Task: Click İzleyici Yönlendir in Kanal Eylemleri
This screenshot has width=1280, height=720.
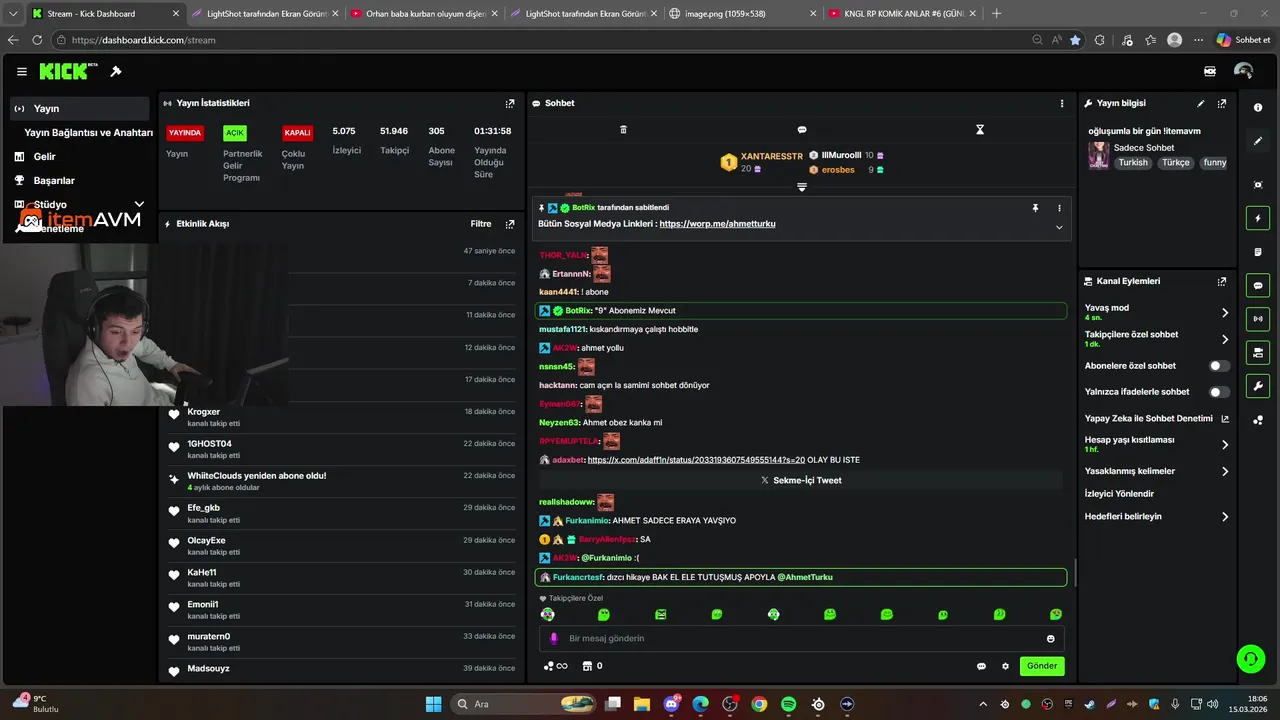Action: (x=1119, y=494)
